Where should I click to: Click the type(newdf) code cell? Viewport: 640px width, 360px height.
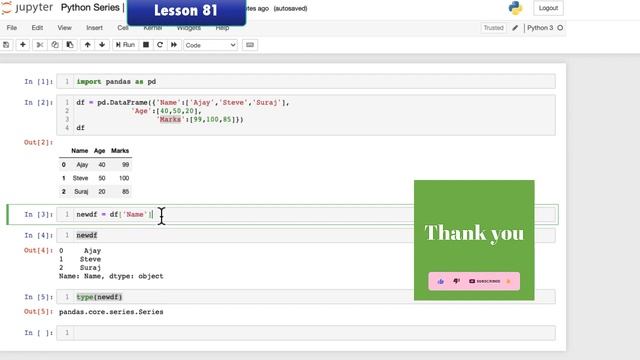pos(306,297)
